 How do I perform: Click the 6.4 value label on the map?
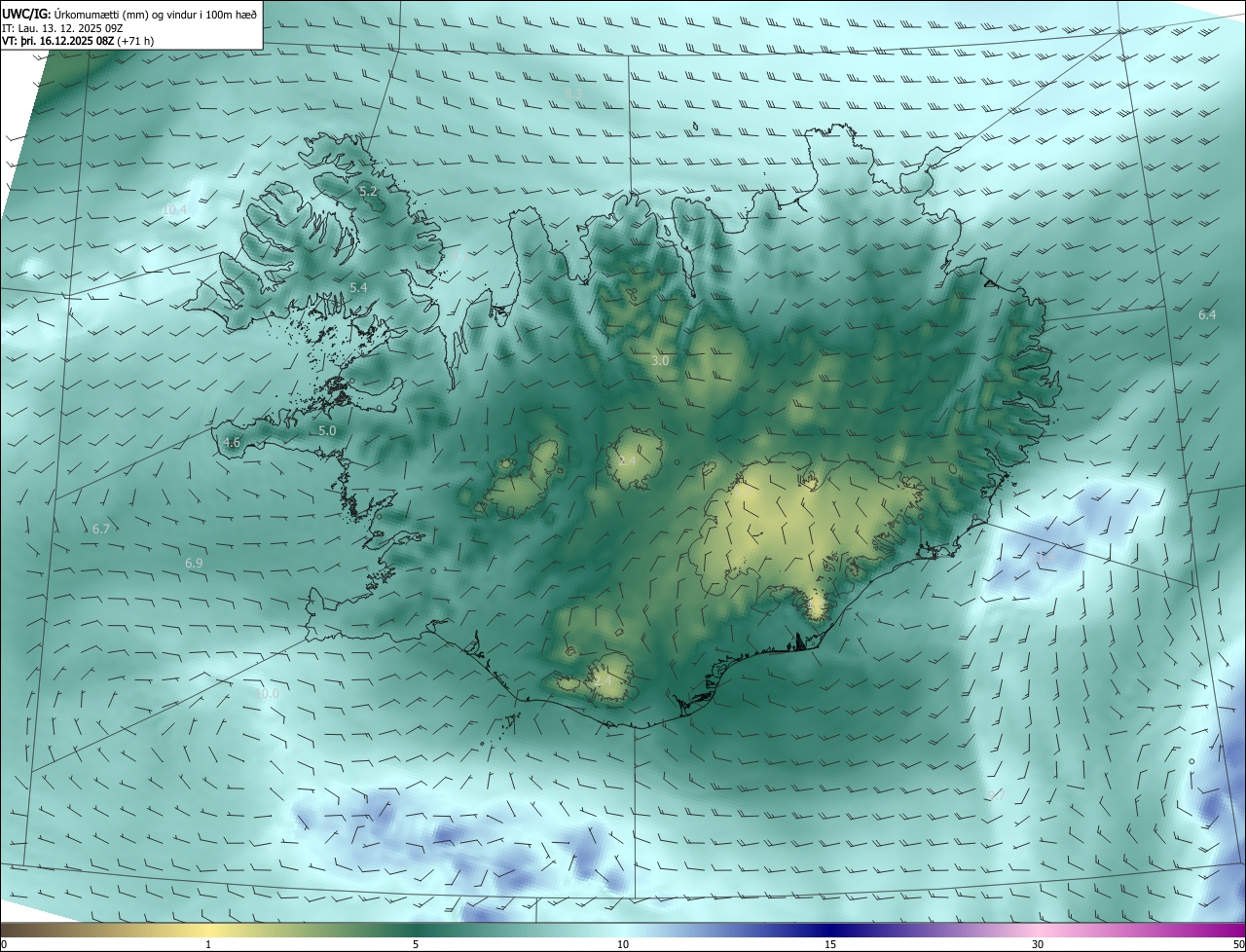click(x=1207, y=314)
